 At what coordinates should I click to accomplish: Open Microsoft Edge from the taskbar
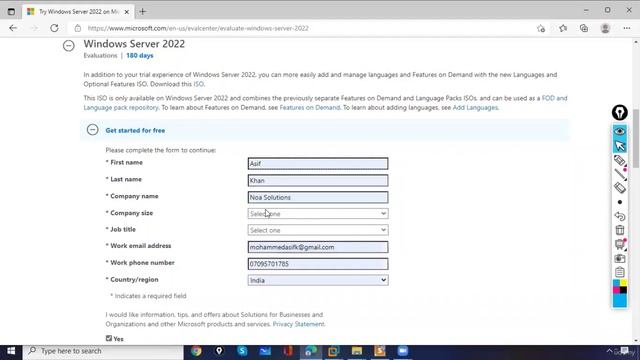pos(311,351)
